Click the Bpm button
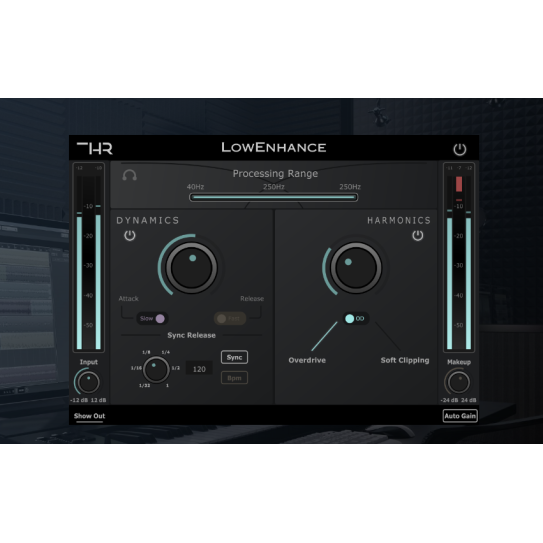543x543 pixels. [x=234, y=378]
